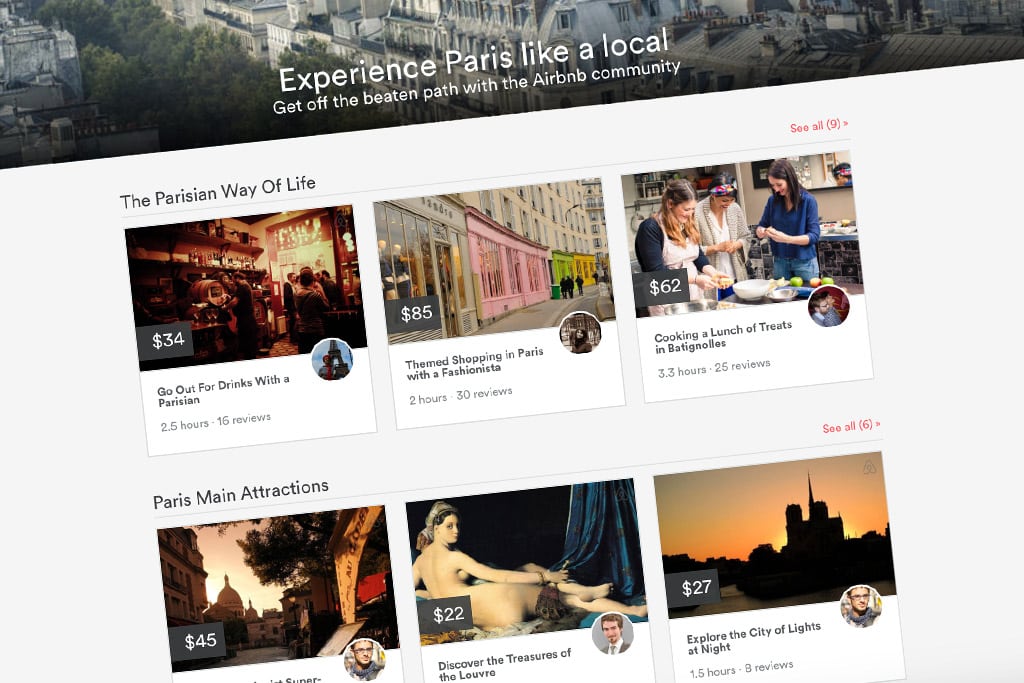Screen dimensions: 1024x683
Task: Click See all (6) for Paris Main Attractions
Action: (x=851, y=426)
